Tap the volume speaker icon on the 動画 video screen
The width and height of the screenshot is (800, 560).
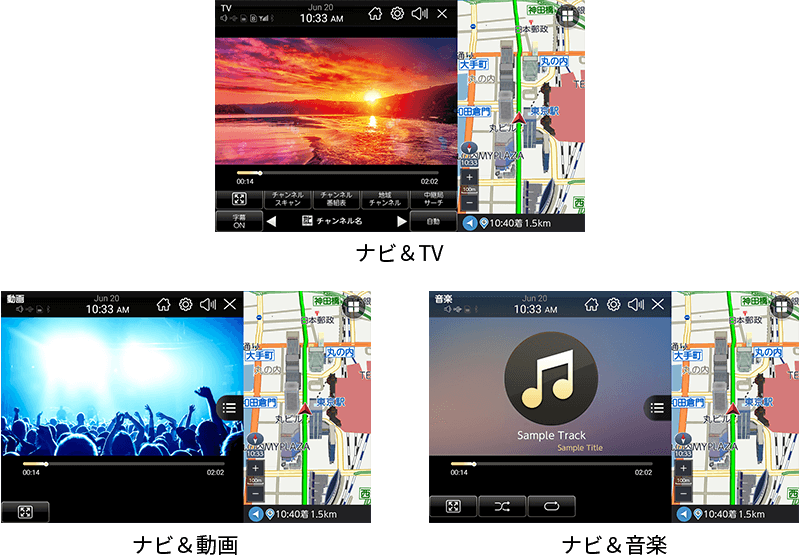pos(208,304)
